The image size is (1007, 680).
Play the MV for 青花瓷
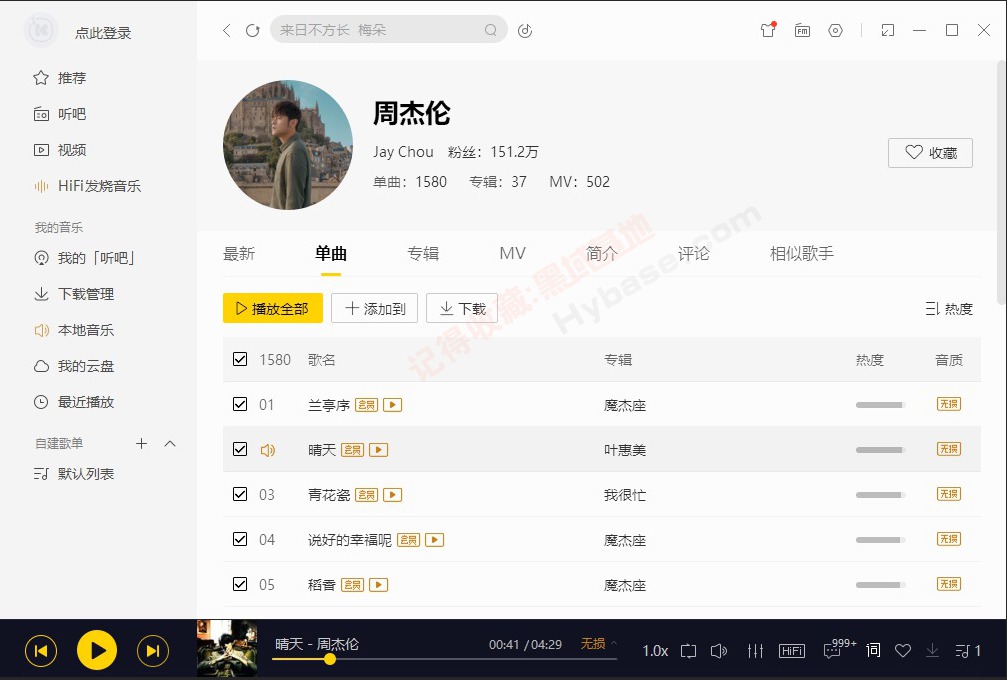392,495
